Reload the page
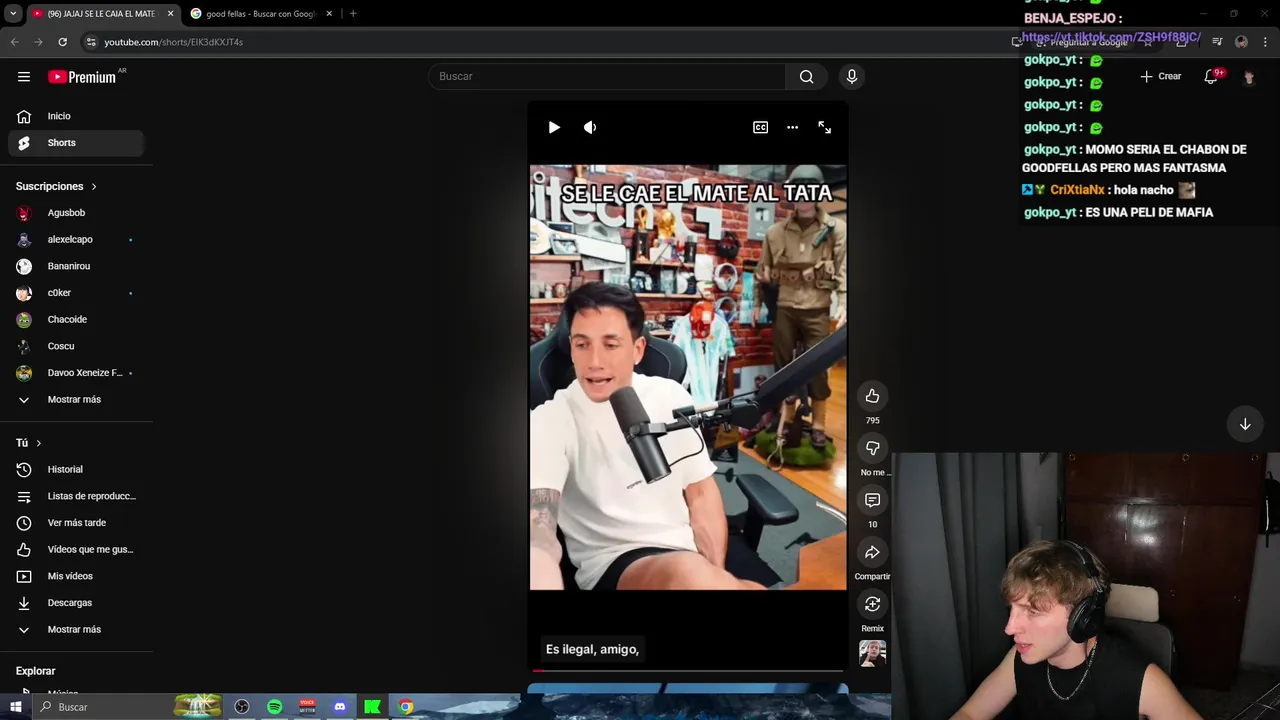Image resolution: width=1280 pixels, height=720 pixels. click(x=62, y=42)
